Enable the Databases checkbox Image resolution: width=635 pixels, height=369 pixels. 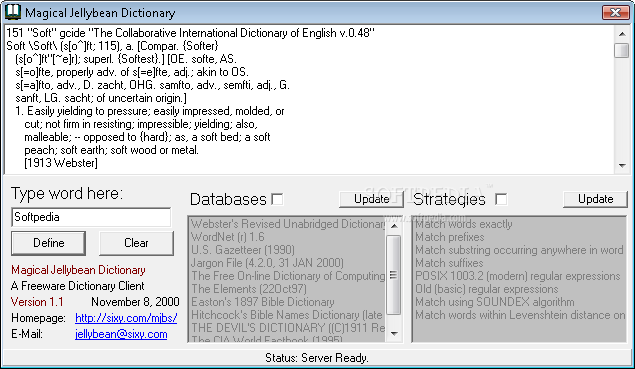click(277, 199)
